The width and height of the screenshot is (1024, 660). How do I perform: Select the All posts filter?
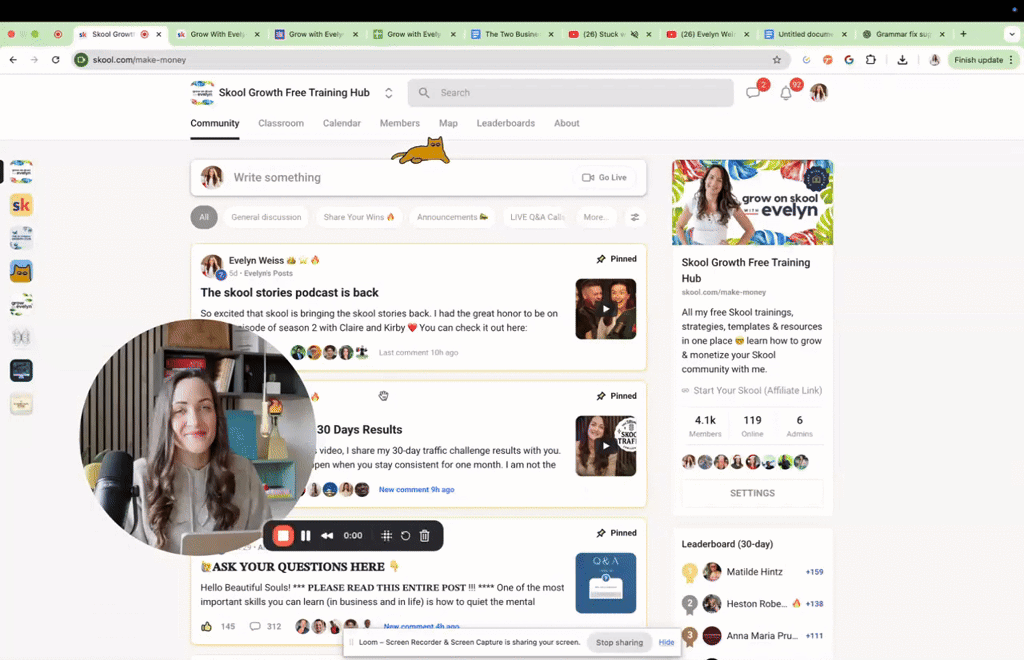coord(204,217)
